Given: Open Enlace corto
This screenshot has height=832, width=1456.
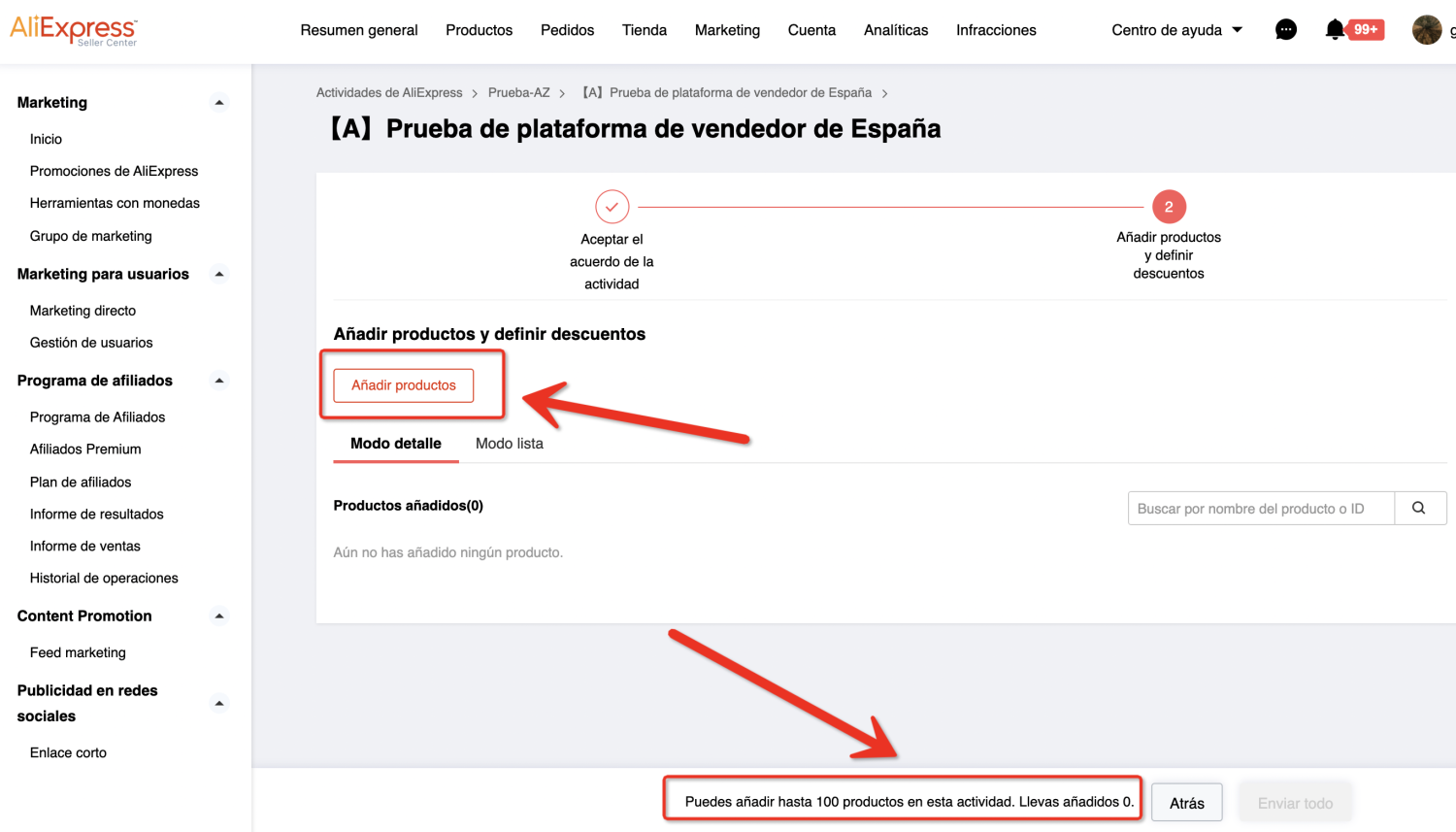Looking at the screenshot, I should 68,753.
